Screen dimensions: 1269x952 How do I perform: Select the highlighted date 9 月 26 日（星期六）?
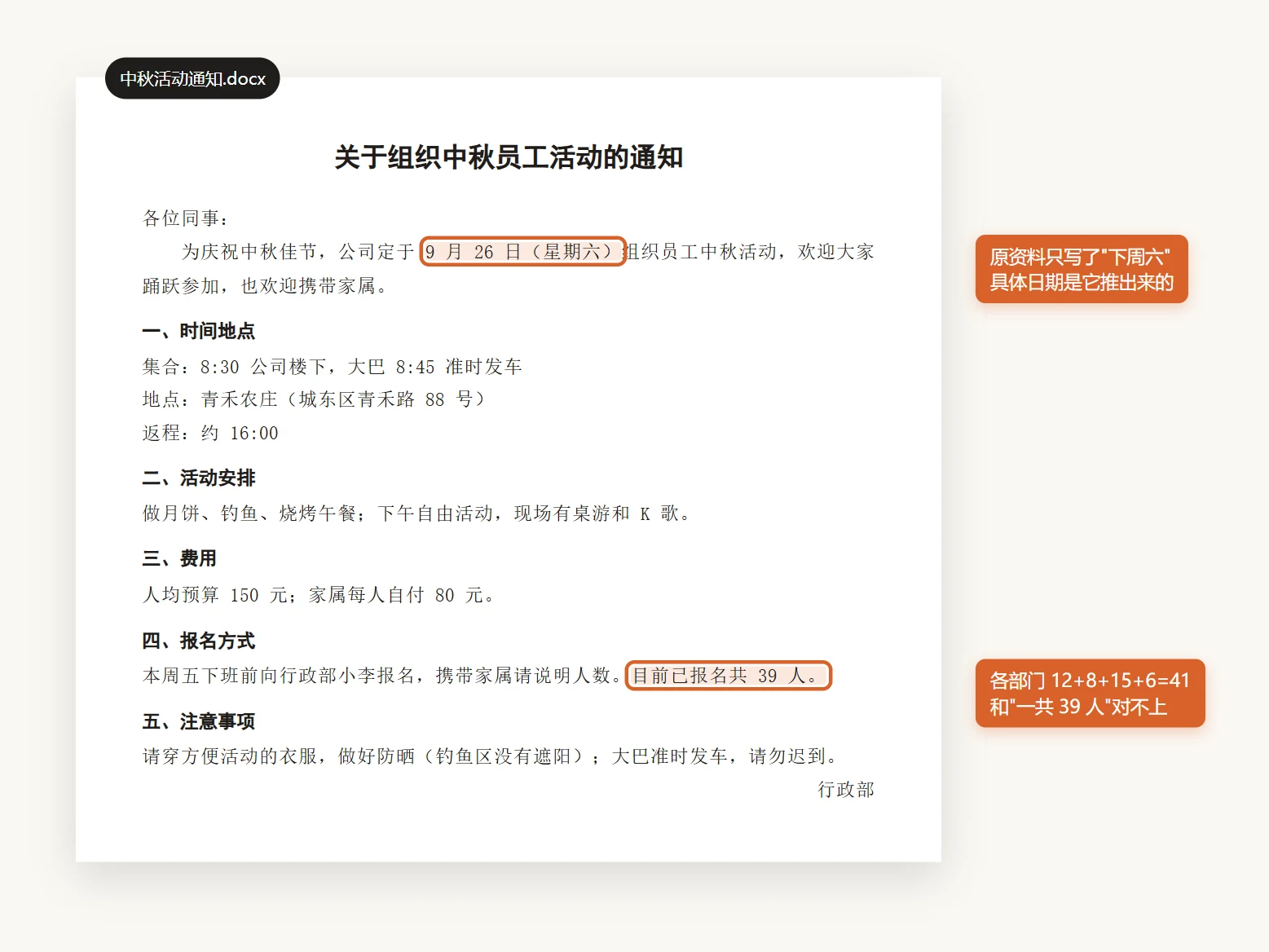pos(522,251)
